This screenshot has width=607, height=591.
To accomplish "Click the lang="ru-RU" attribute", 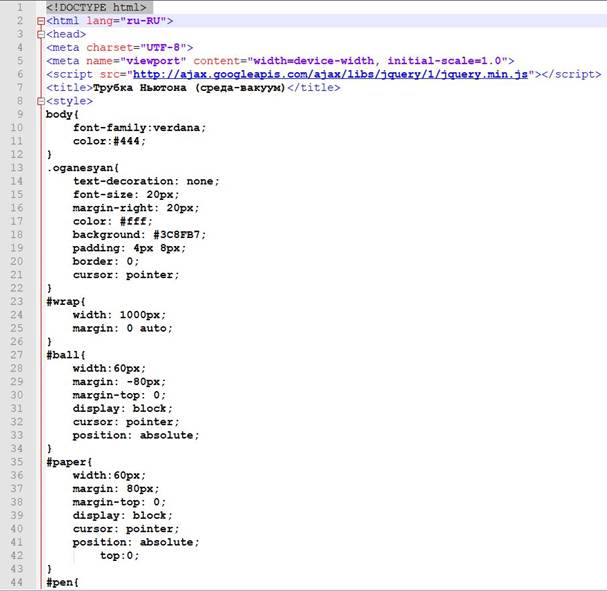I will pyautogui.click(x=126, y=21).
